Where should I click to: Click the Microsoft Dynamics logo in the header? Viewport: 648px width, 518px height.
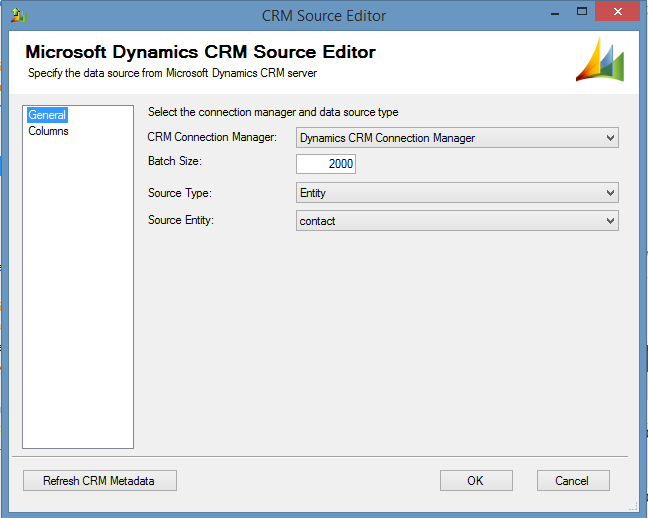pyautogui.click(x=600, y=62)
